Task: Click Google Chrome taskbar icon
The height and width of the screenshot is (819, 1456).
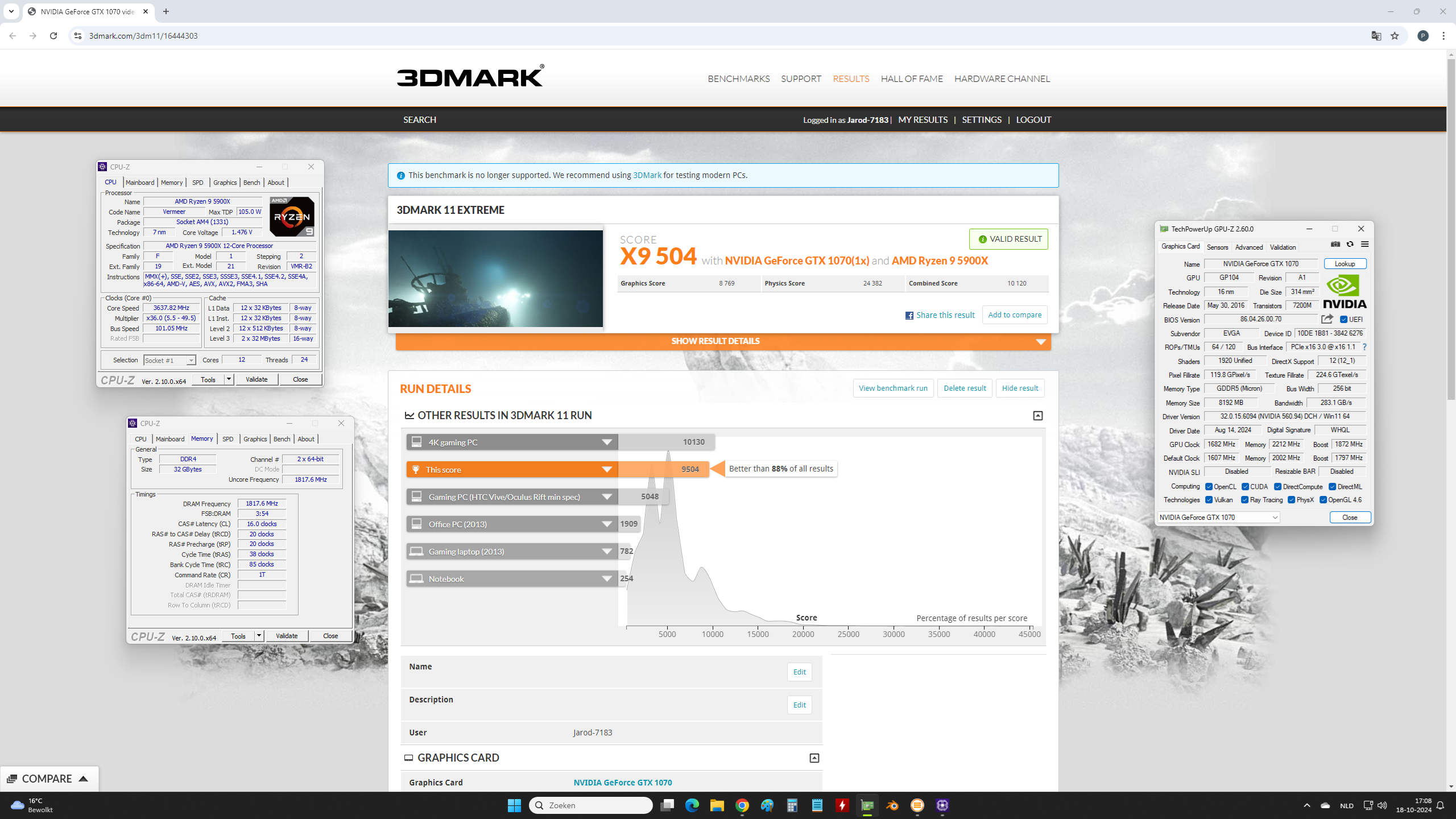Action: 742,805
